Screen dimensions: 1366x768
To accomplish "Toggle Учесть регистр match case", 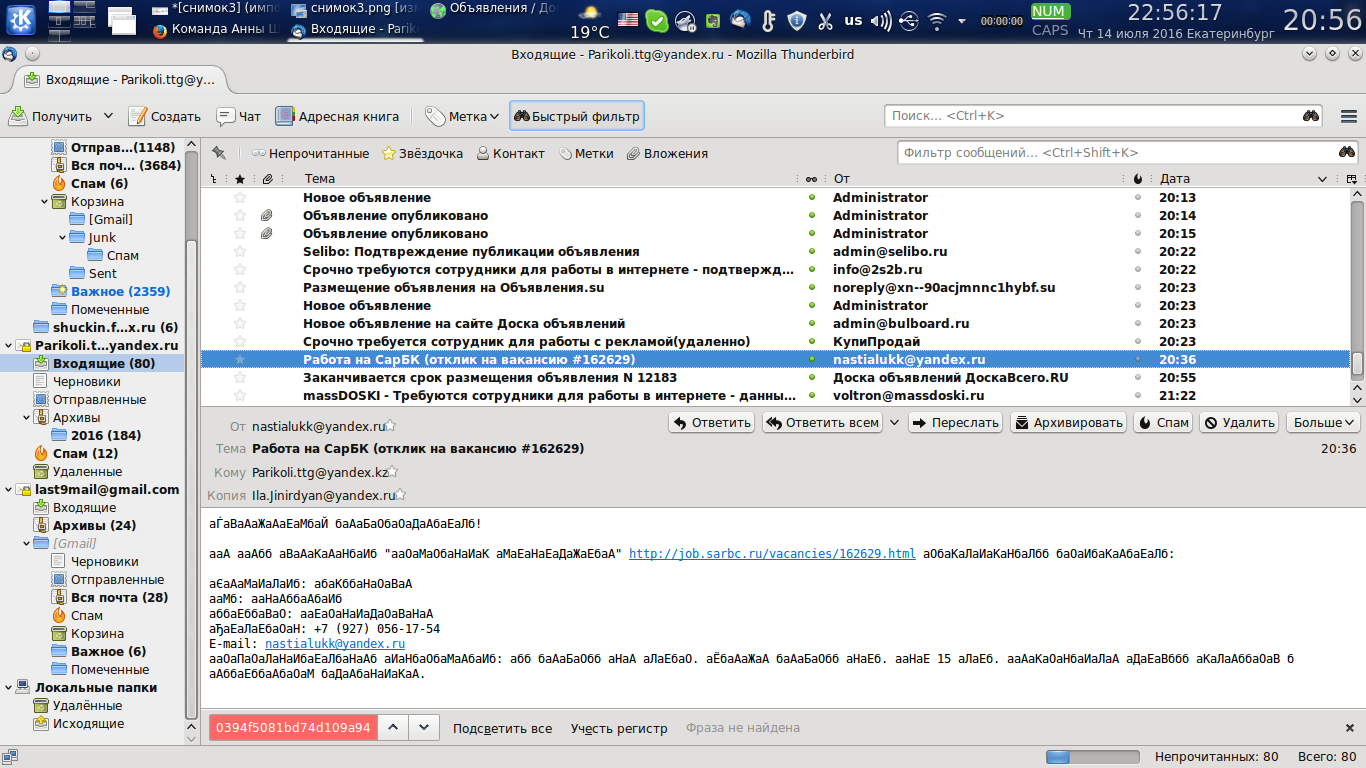I will pos(619,728).
